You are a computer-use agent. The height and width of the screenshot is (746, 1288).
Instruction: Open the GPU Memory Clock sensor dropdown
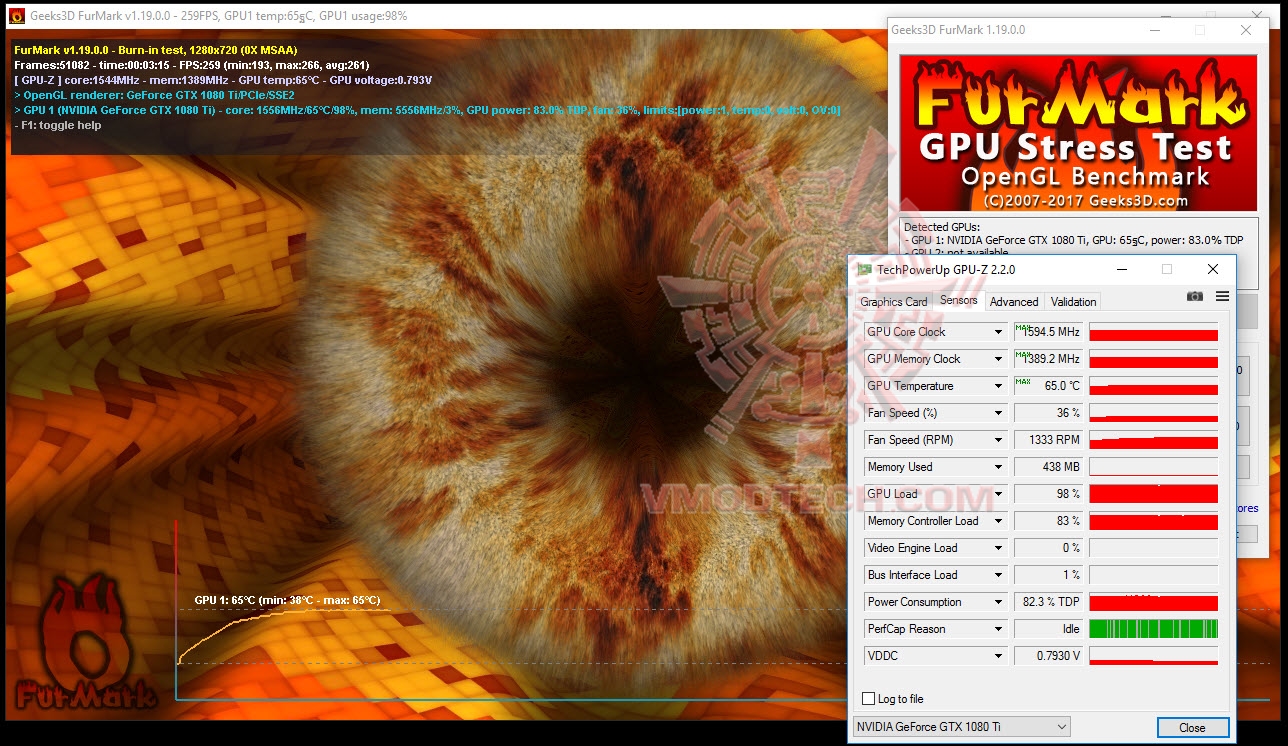point(997,359)
